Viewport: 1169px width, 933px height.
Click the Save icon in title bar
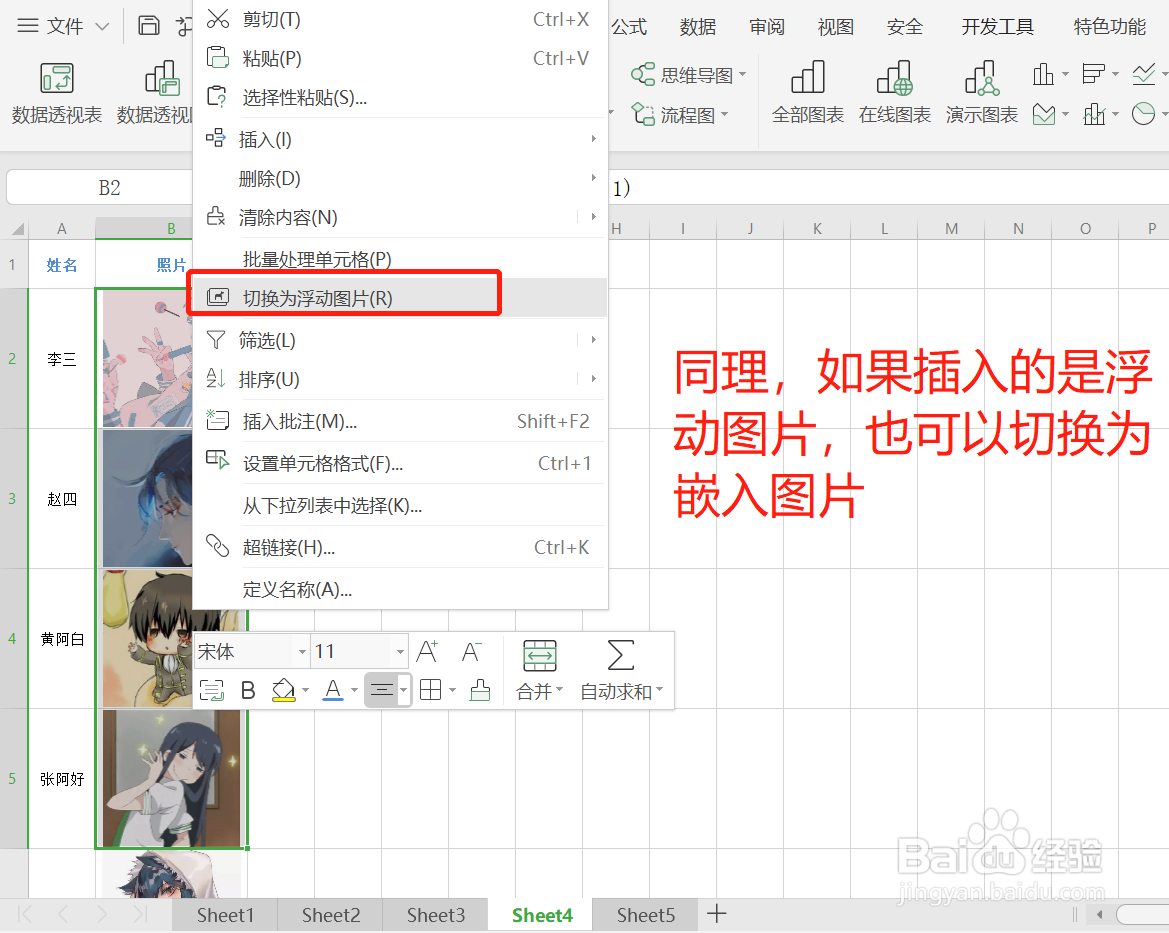tap(149, 25)
